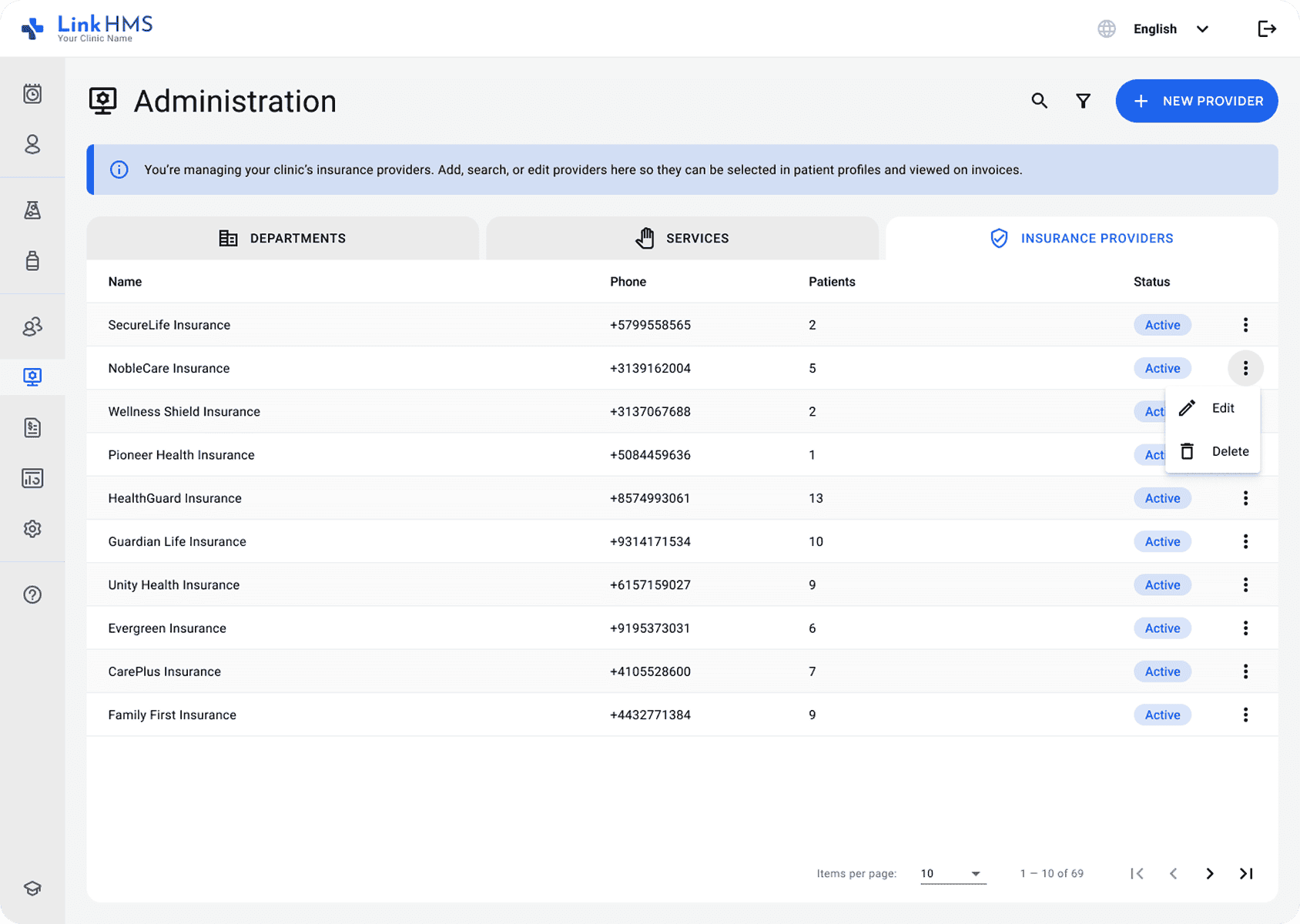
Task: Open the laboratory flask icon in sidebar
Action: tap(32, 210)
